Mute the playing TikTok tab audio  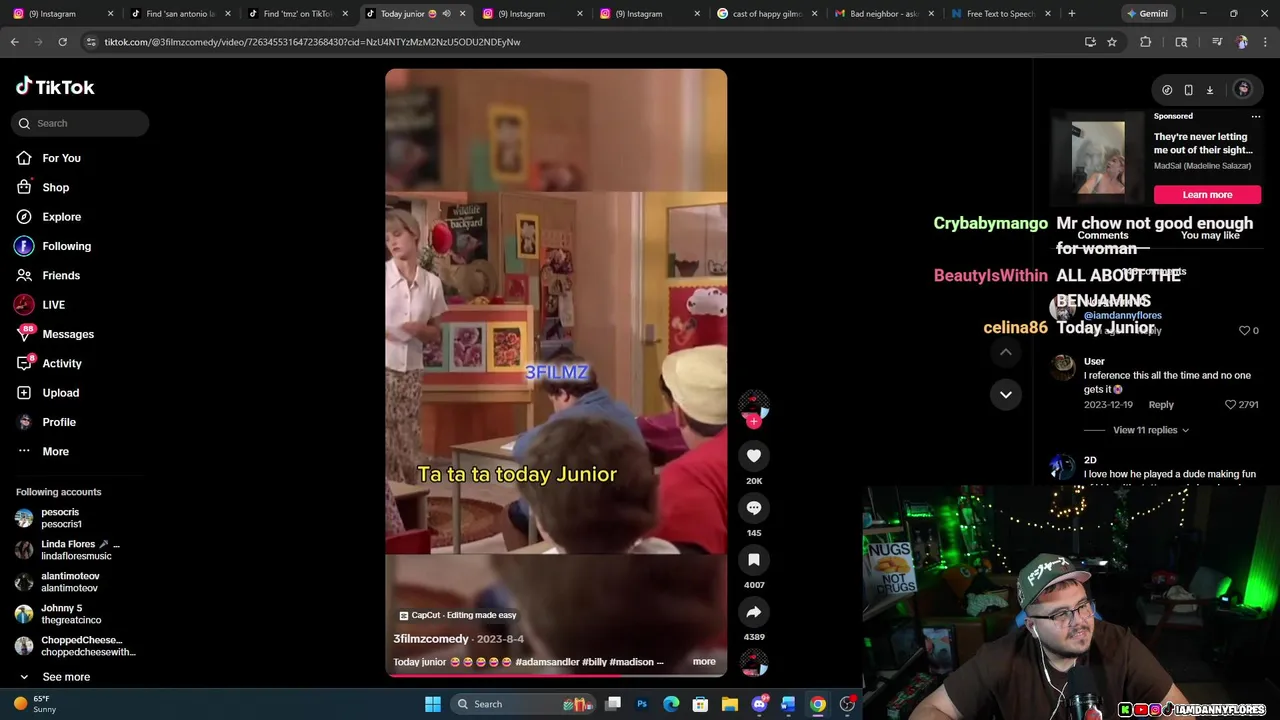(446, 14)
